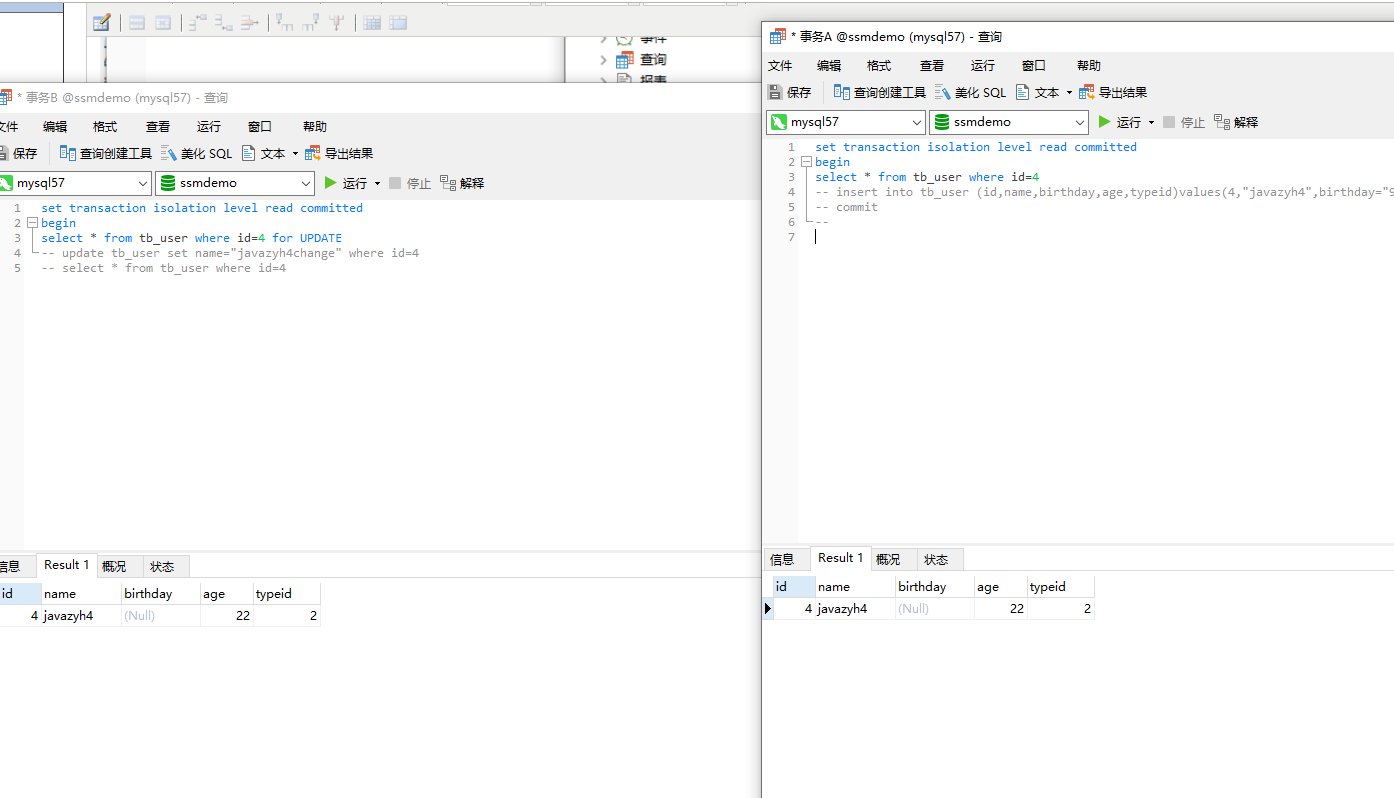Screen dimensions: 1394x798
Task: Expand the 查询 node in the background tree
Action: click(x=603, y=60)
